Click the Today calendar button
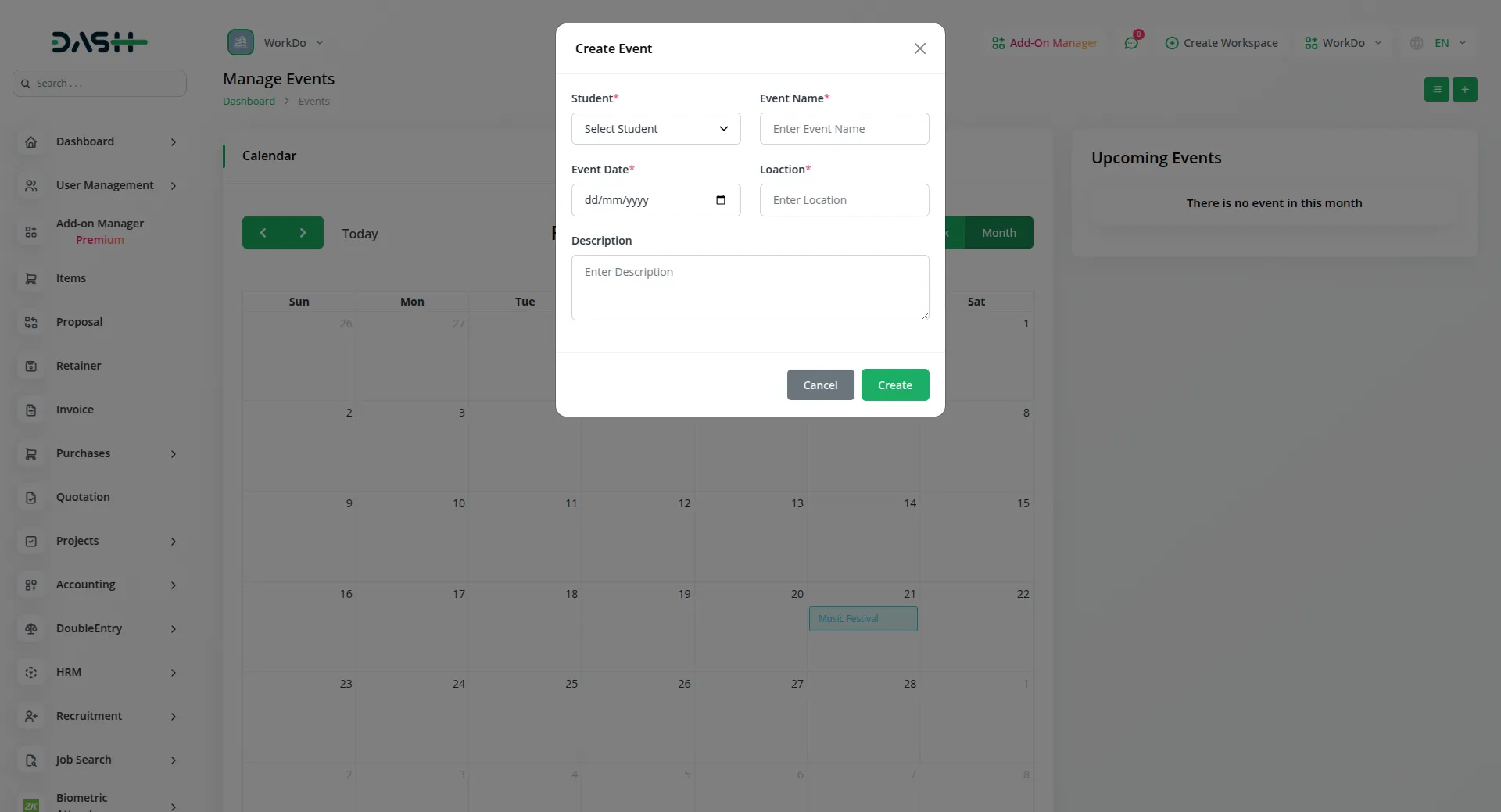The height and width of the screenshot is (812, 1501). [360, 234]
